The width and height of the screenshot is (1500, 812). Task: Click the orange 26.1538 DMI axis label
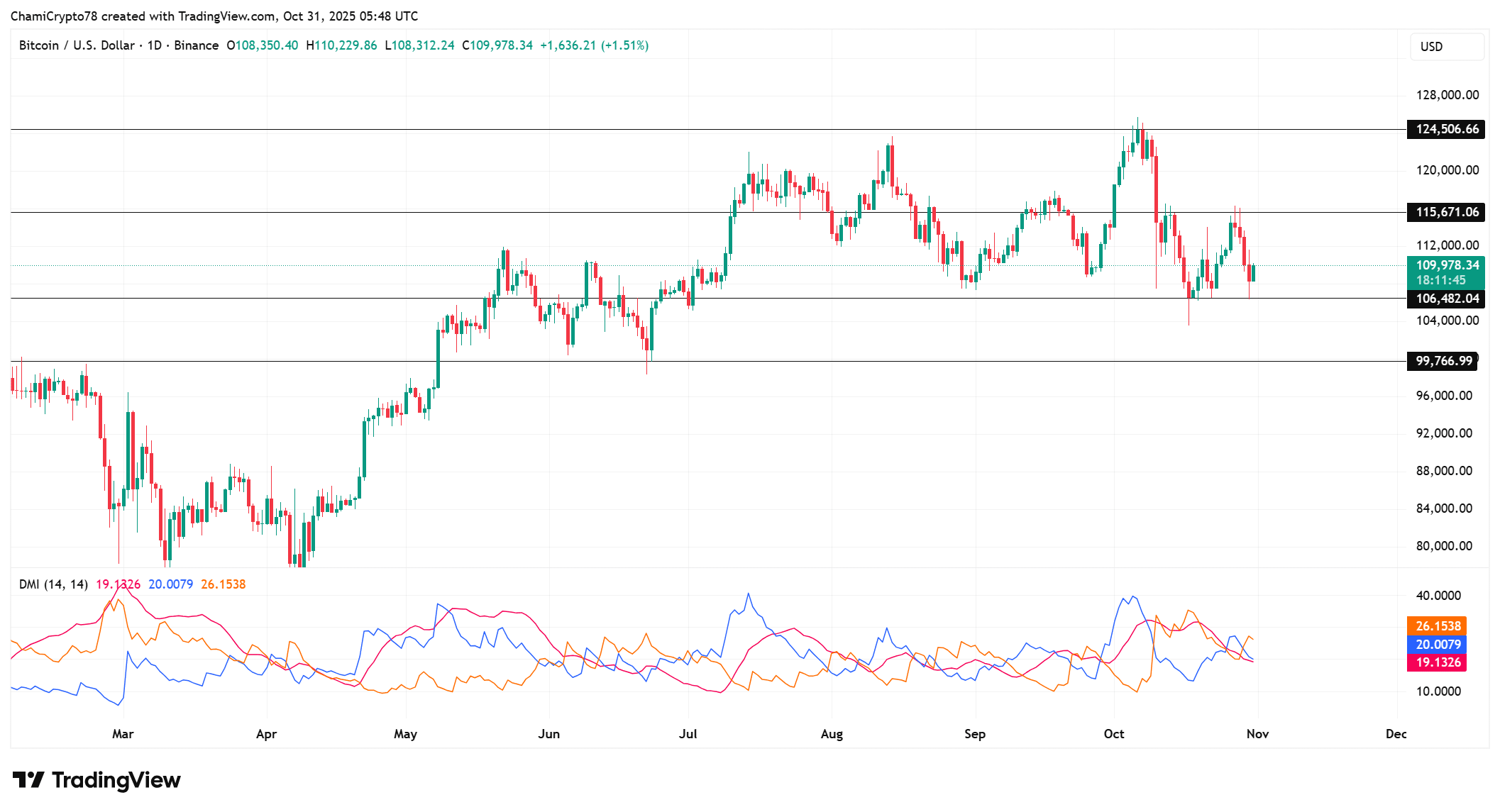point(1437,626)
